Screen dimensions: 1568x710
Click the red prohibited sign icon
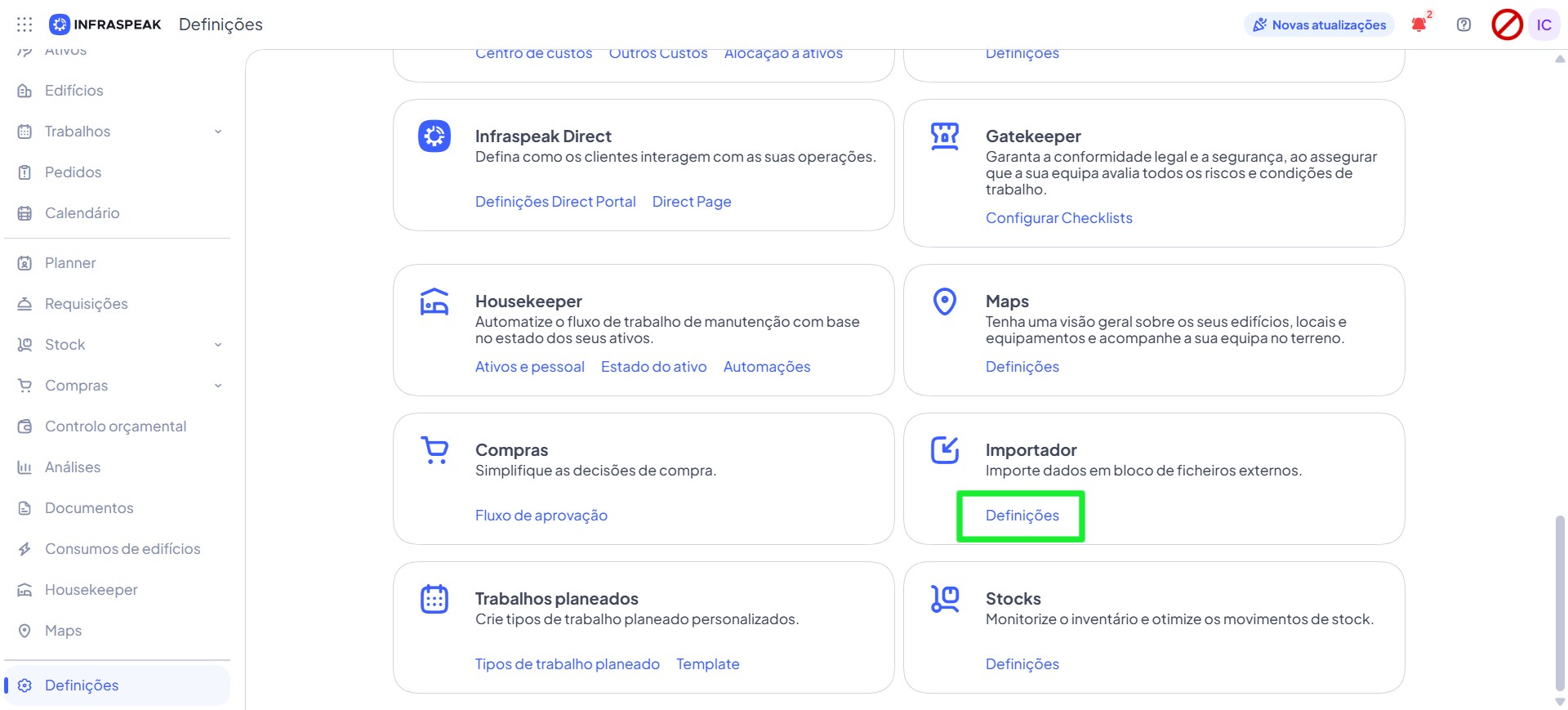[1507, 25]
